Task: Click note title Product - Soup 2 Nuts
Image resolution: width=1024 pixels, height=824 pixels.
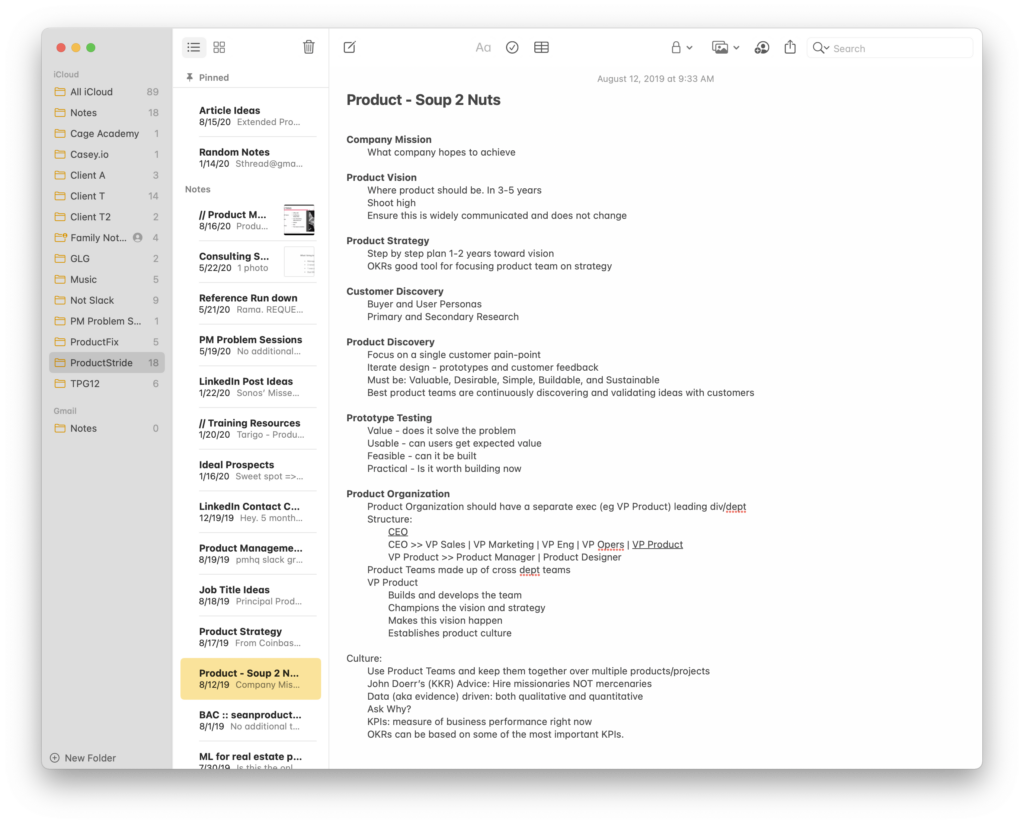Action: click(x=423, y=100)
